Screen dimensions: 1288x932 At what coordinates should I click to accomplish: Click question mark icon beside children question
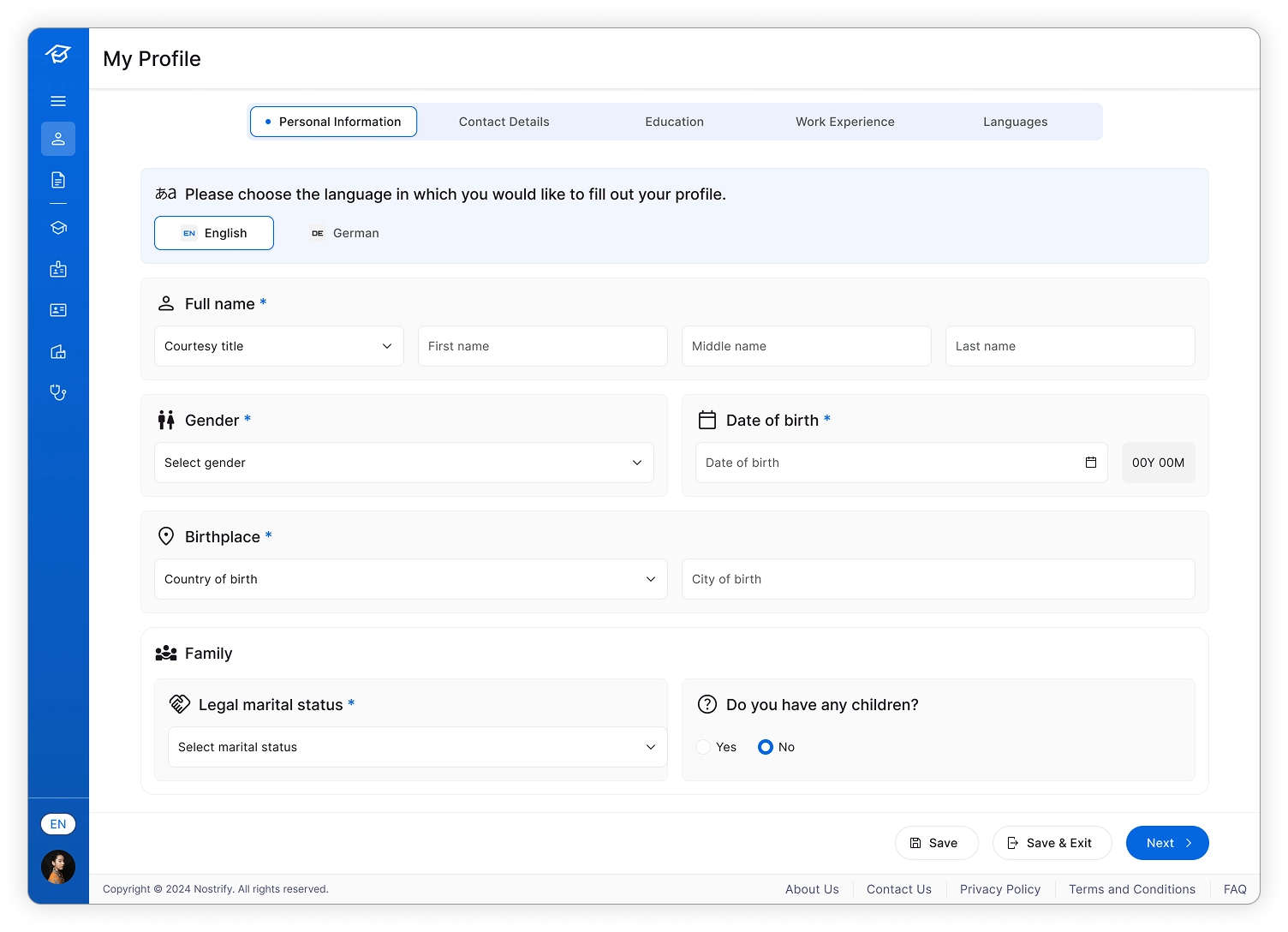coord(707,704)
